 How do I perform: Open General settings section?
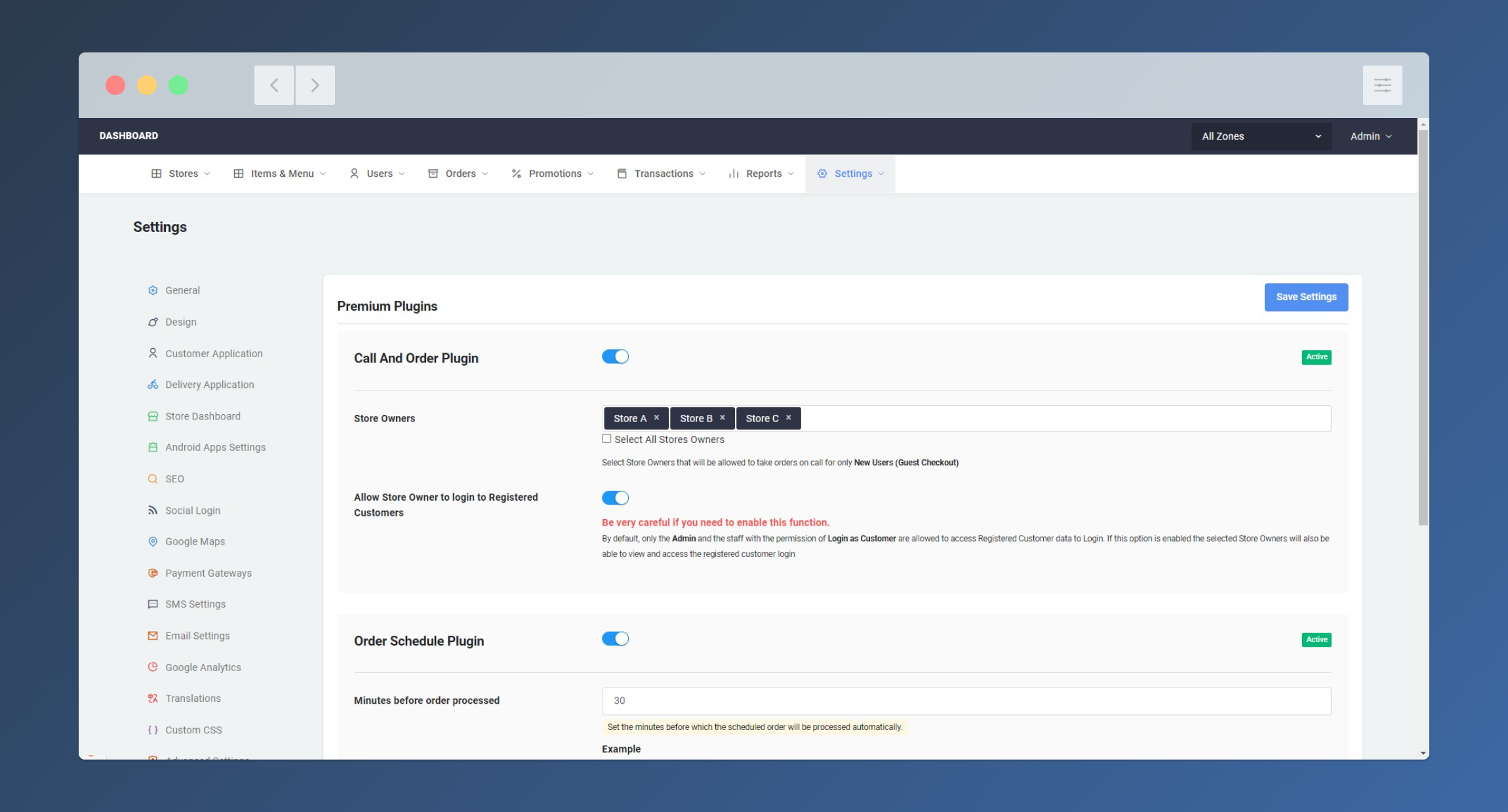[182, 290]
